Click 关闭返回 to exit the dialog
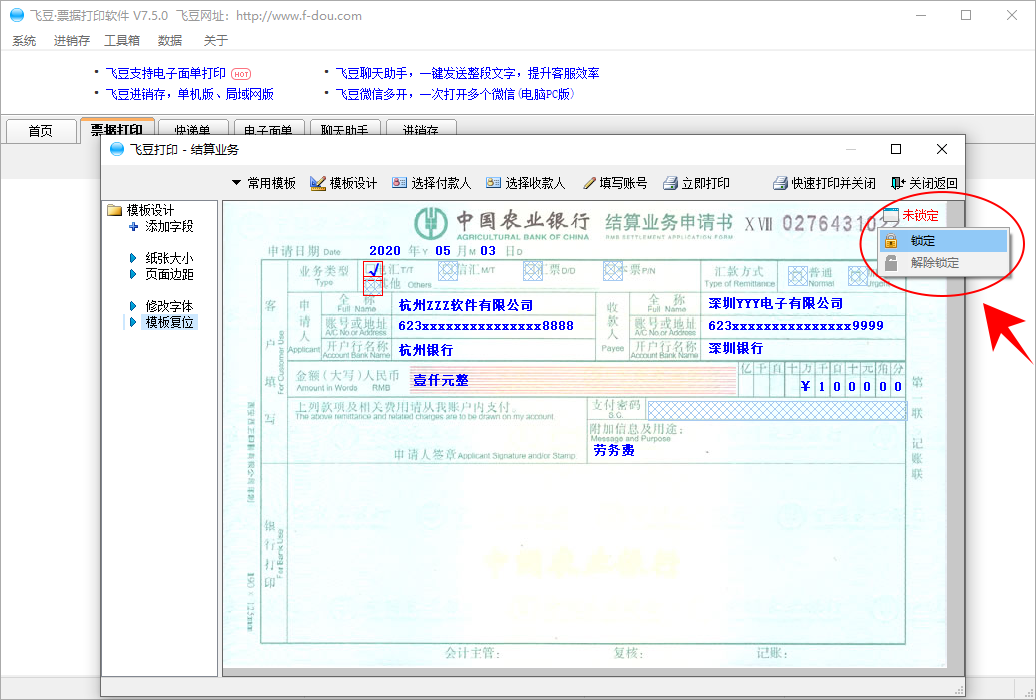Screen dimensions: 1036x700 point(924,183)
